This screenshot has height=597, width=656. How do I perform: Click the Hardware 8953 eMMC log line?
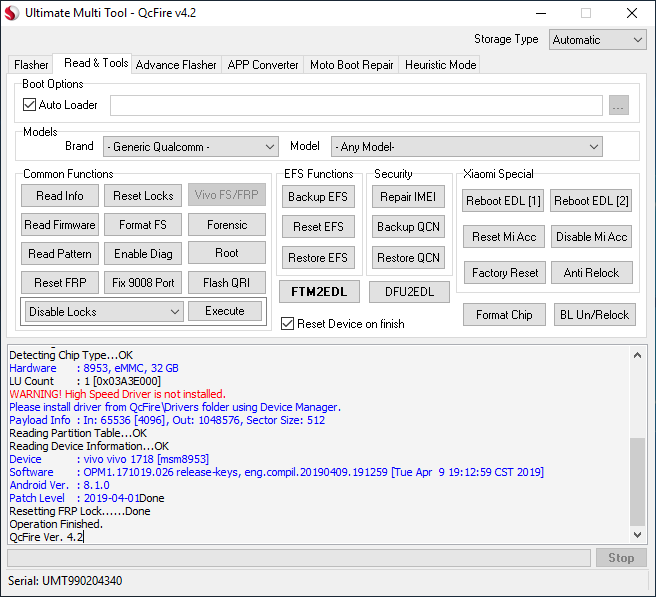(94, 368)
